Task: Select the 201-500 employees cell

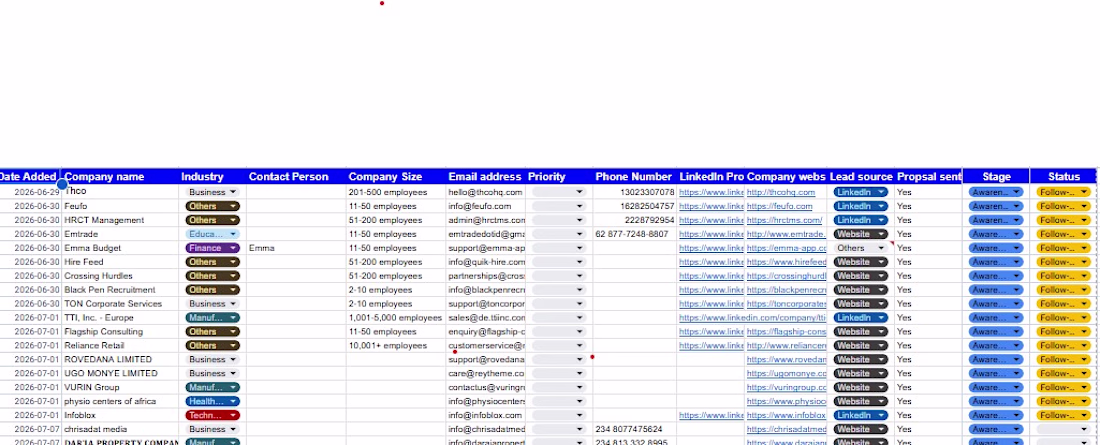Action: click(396, 192)
